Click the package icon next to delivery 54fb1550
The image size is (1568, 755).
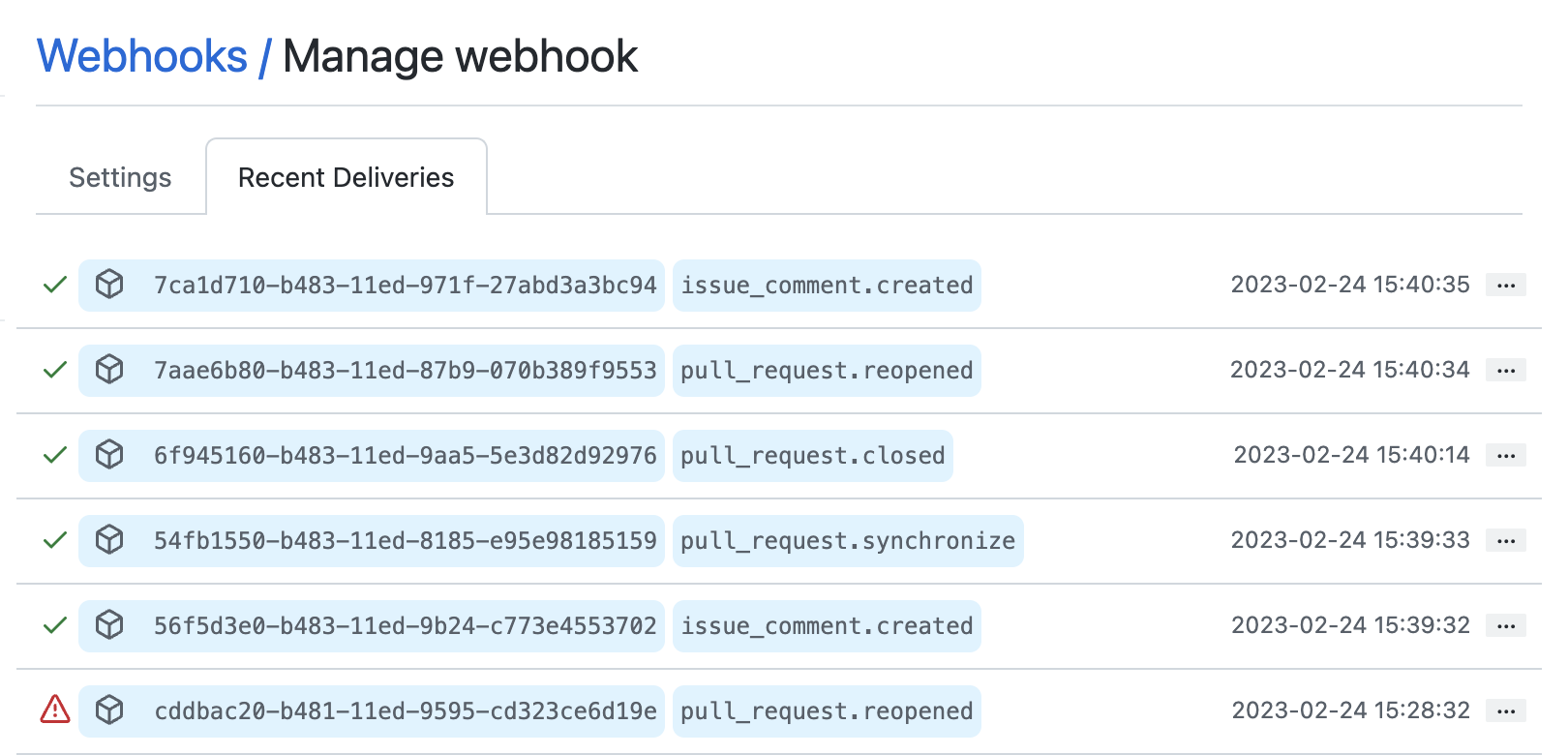tap(110, 540)
